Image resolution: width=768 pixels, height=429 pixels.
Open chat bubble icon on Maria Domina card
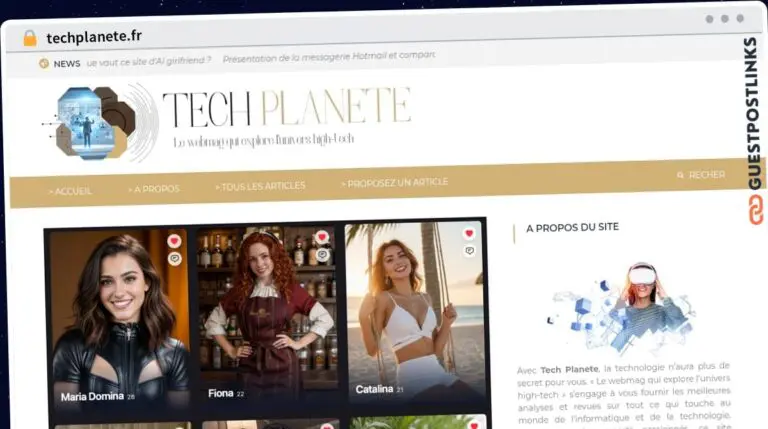pyautogui.click(x=174, y=259)
